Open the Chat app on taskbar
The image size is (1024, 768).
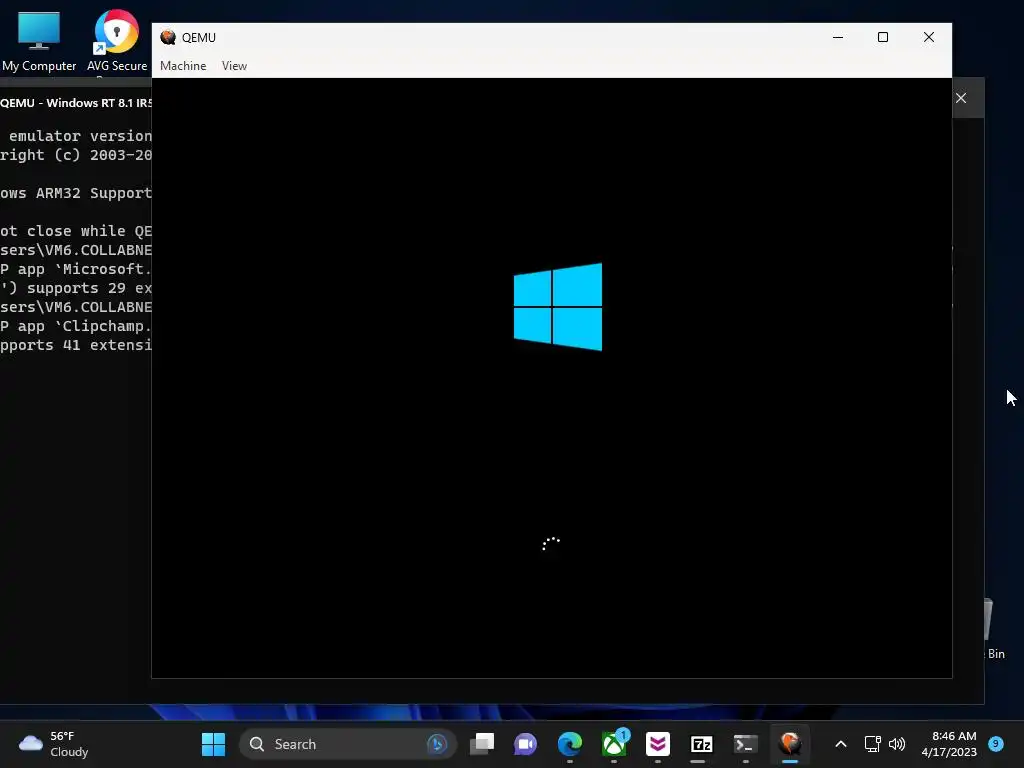point(526,744)
